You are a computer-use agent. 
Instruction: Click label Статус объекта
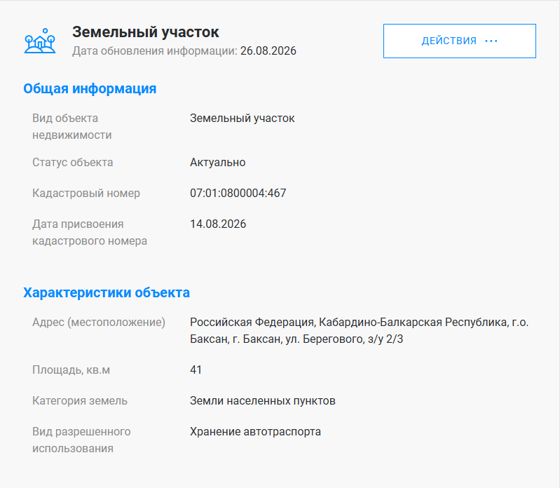[72, 162]
